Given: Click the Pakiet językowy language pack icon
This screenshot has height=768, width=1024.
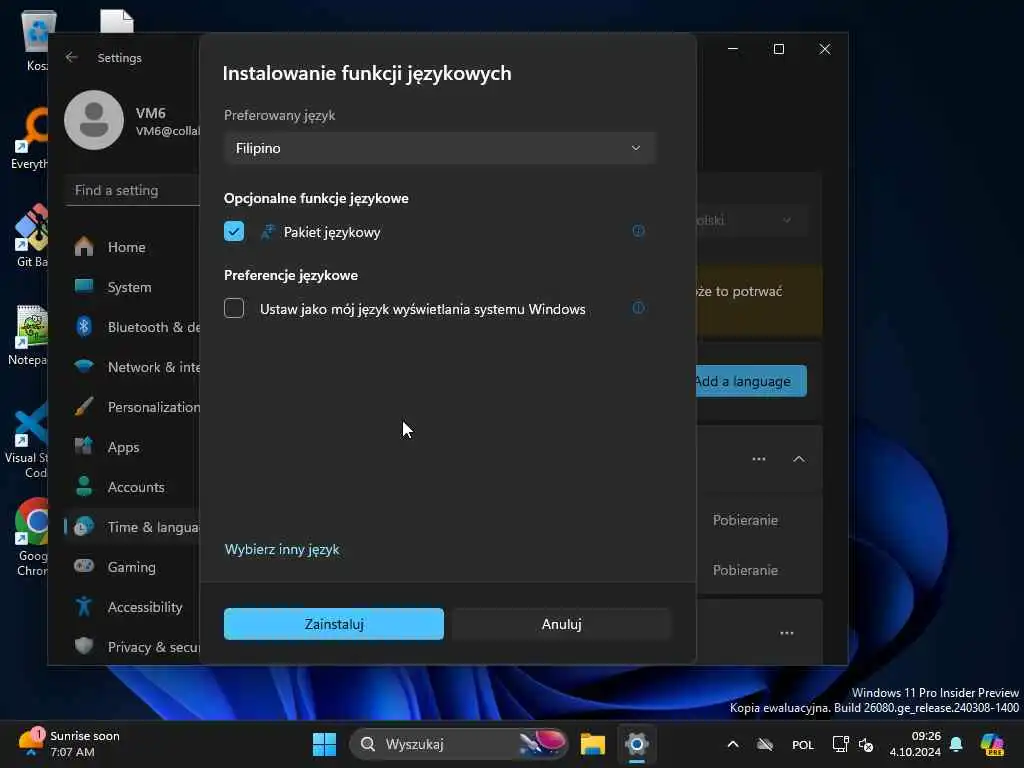Looking at the screenshot, I should (267, 232).
